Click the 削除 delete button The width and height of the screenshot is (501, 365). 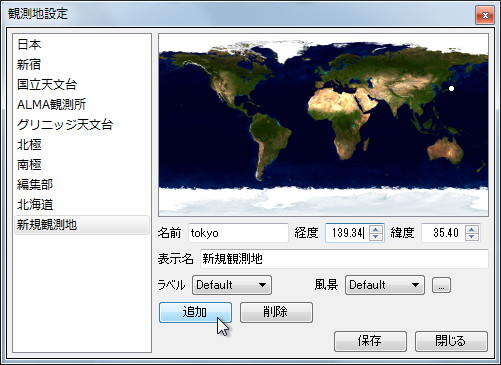coord(276,312)
